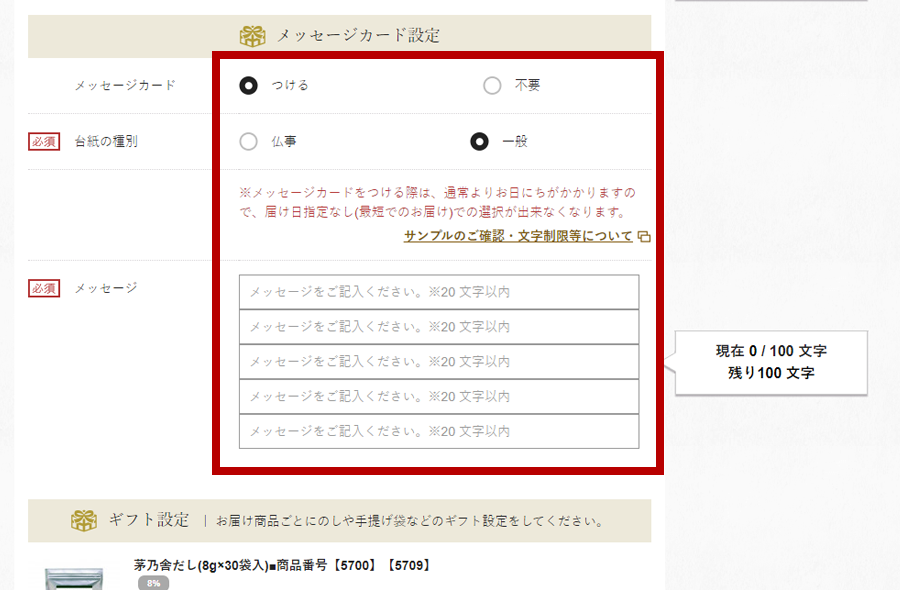Click the red ※メッセージカードをつける際は notice text
Viewport: 900px width, 590px height.
[437, 202]
